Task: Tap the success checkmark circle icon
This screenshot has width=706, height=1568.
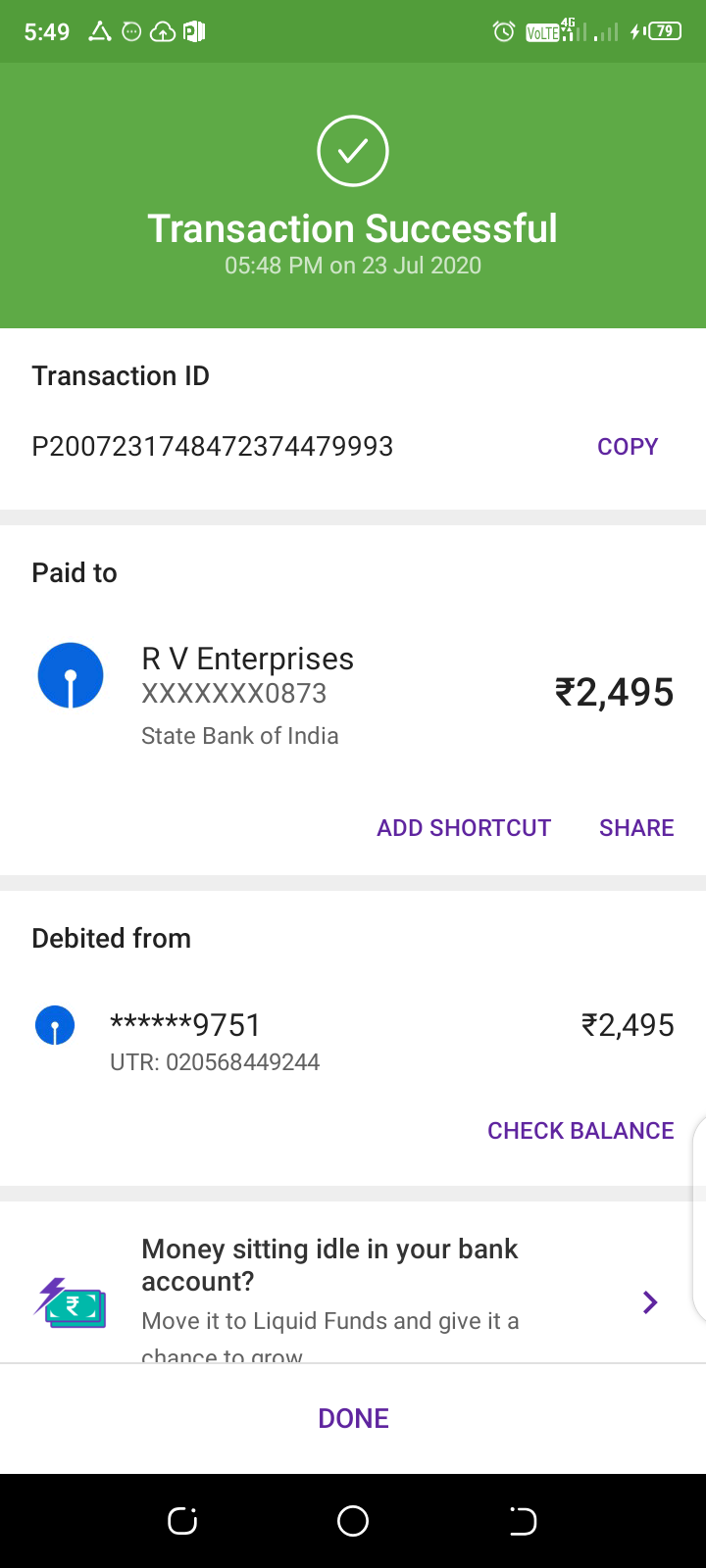Action: [x=353, y=151]
